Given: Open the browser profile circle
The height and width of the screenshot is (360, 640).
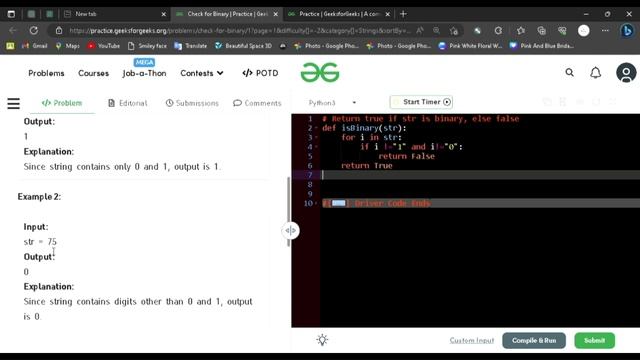Looking at the screenshot, I should coord(584,31).
